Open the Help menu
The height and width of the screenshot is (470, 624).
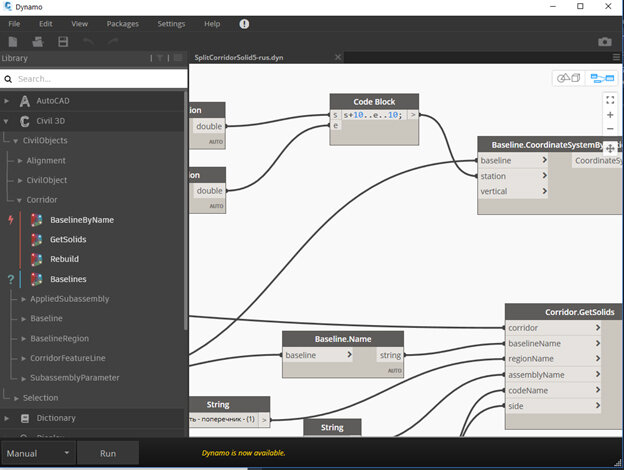pos(212,24)
